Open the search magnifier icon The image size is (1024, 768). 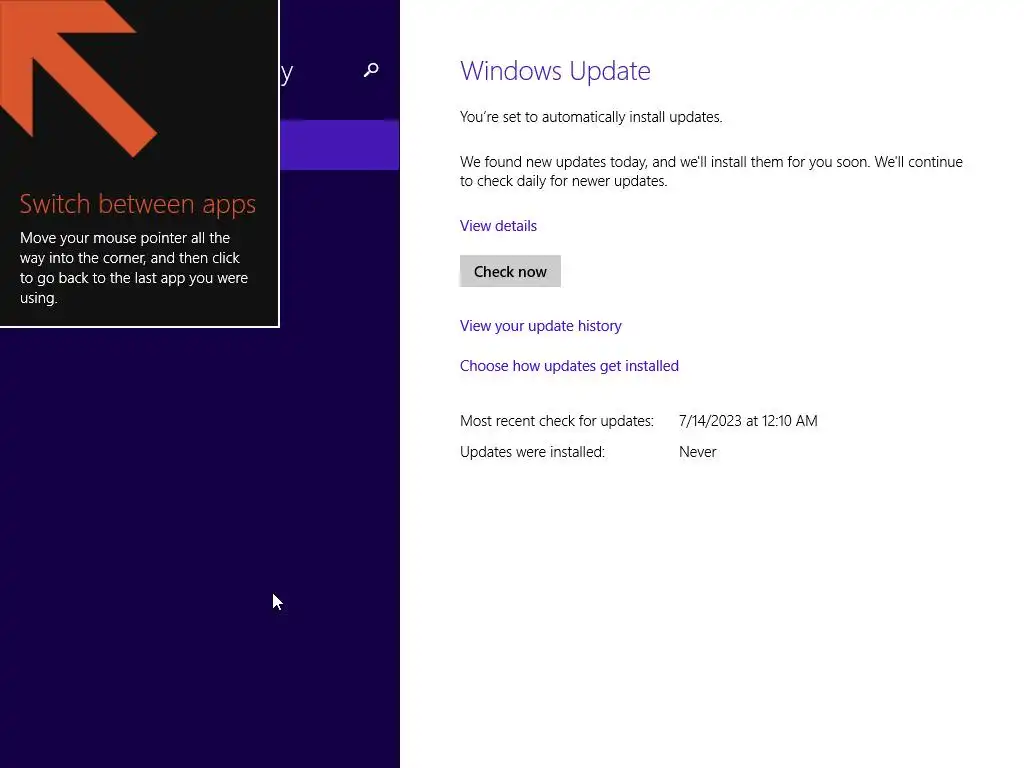point(371,70)
